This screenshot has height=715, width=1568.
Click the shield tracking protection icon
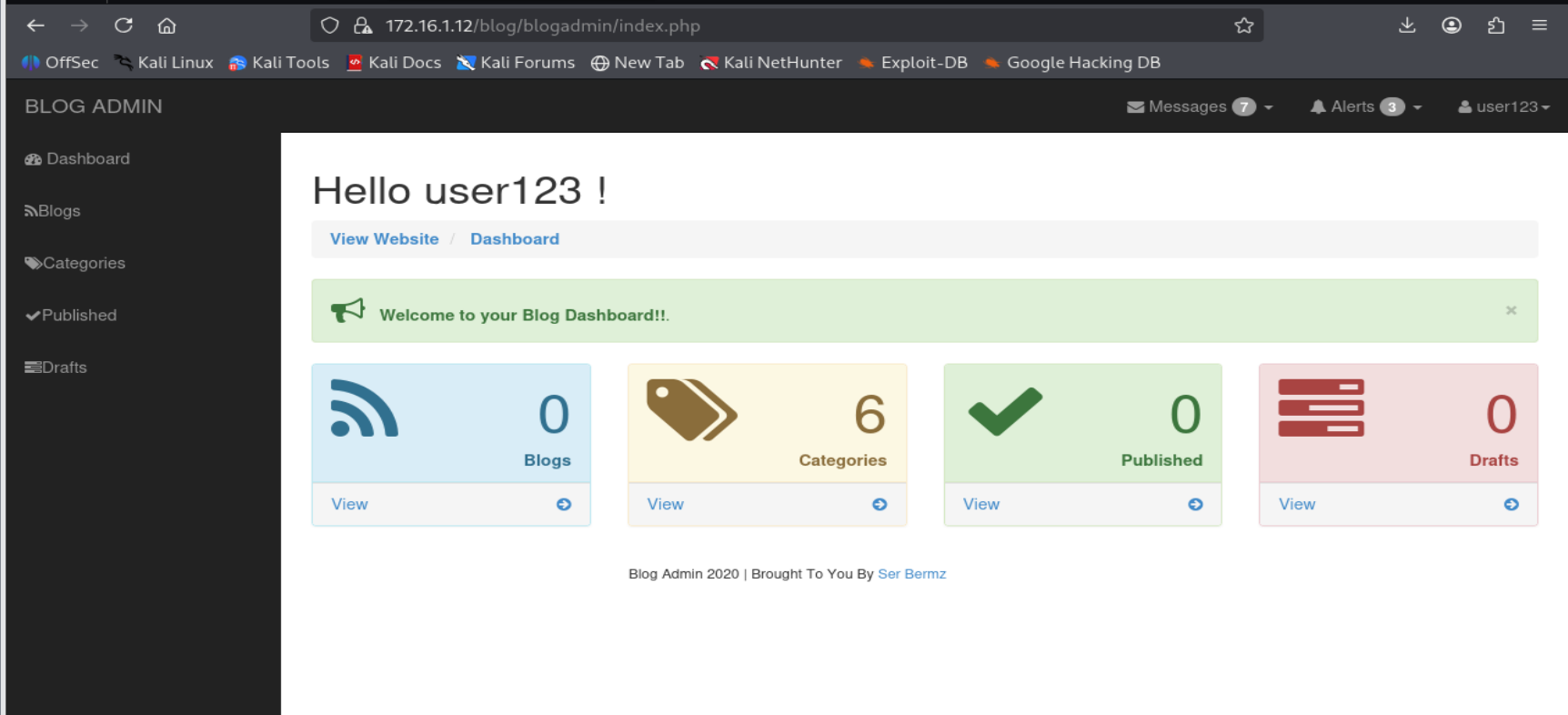330,25
